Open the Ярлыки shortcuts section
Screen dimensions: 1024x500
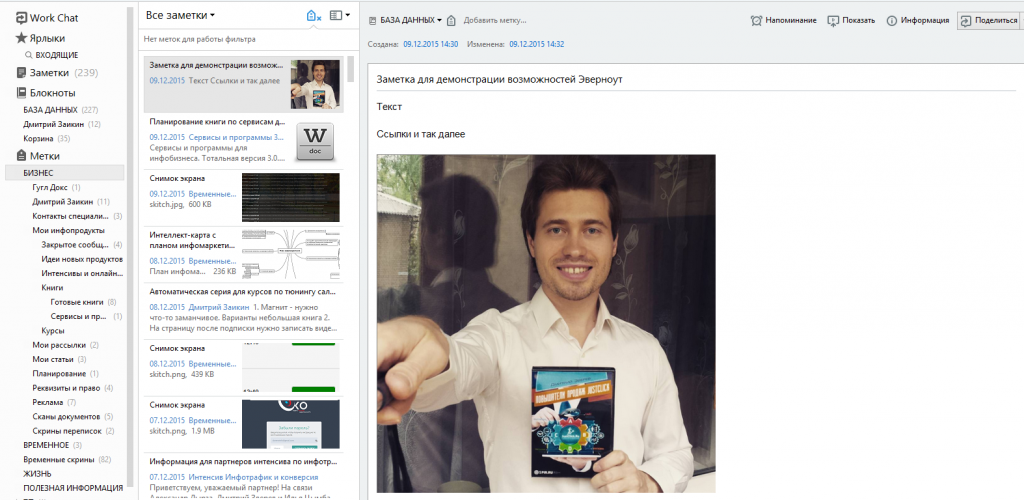[x=40, y=39]
